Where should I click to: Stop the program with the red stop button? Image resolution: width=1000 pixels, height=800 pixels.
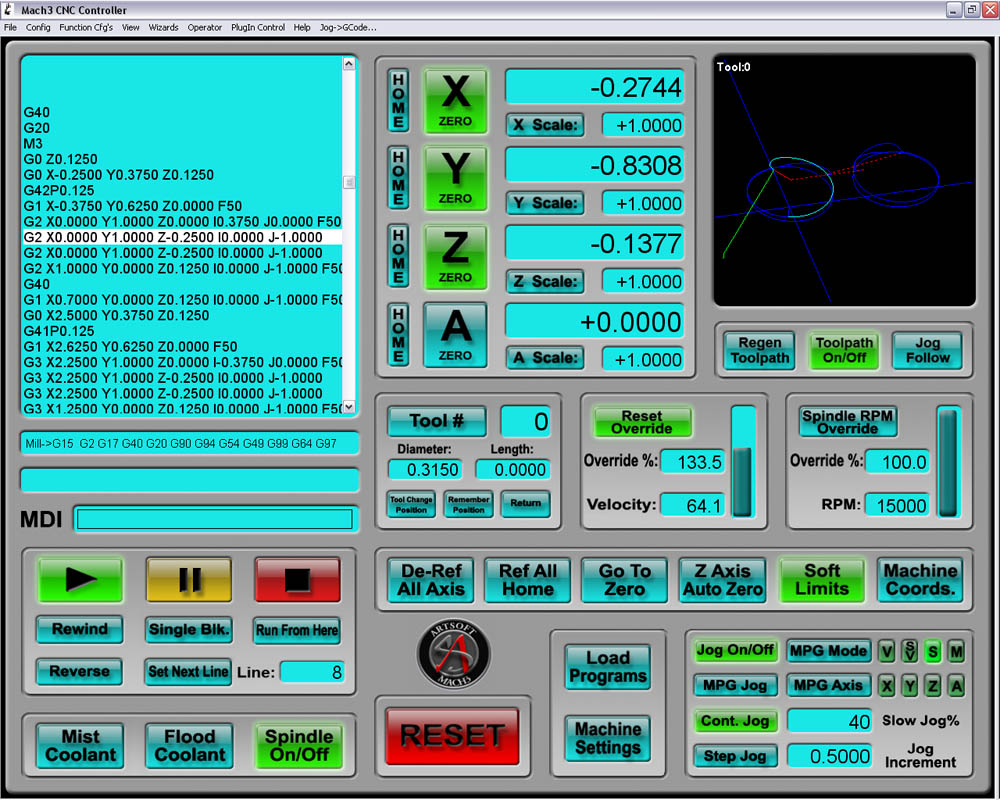[298, 580]
